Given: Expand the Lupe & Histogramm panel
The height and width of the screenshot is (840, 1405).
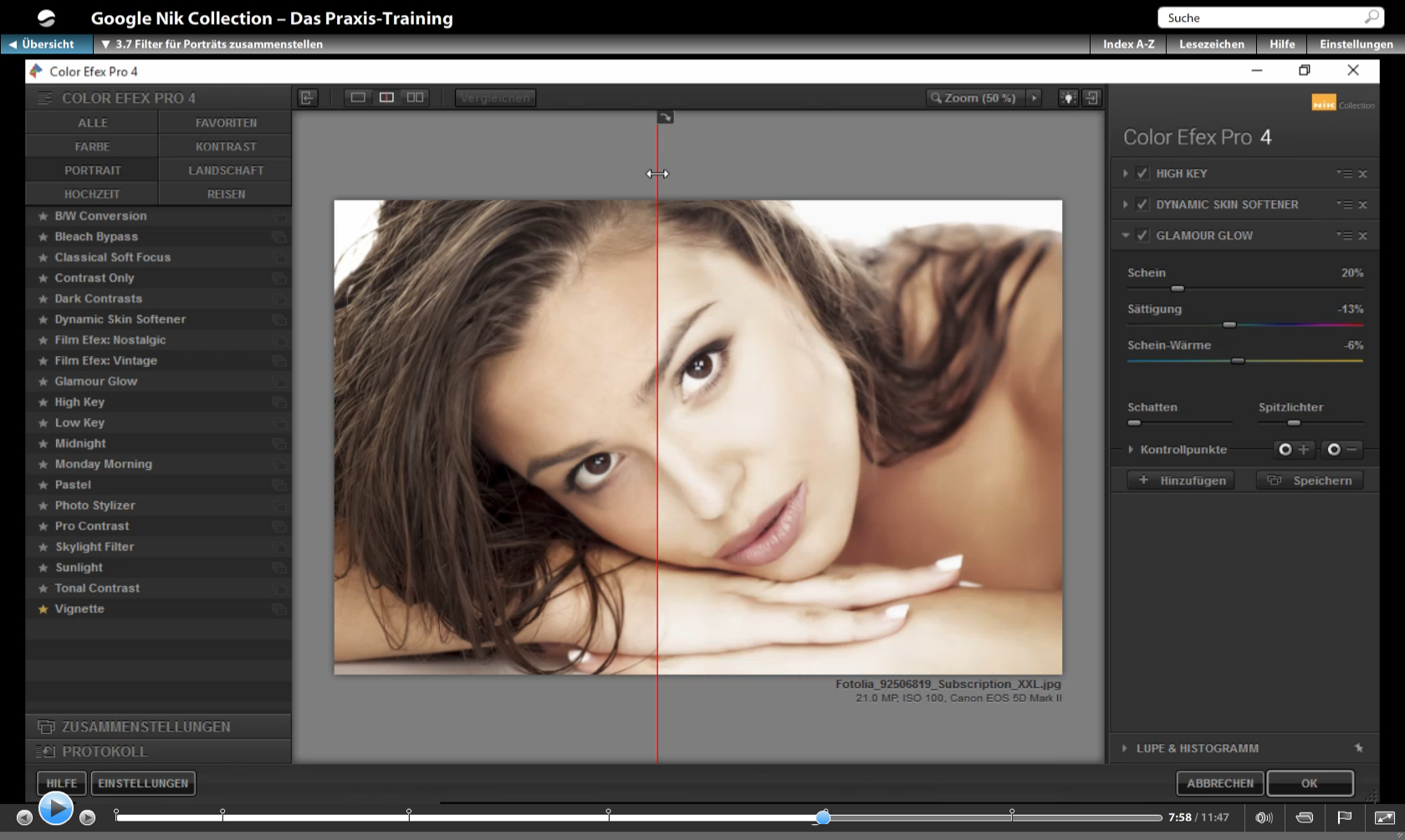Looking at the screenshot, I should click(1125, 748).
